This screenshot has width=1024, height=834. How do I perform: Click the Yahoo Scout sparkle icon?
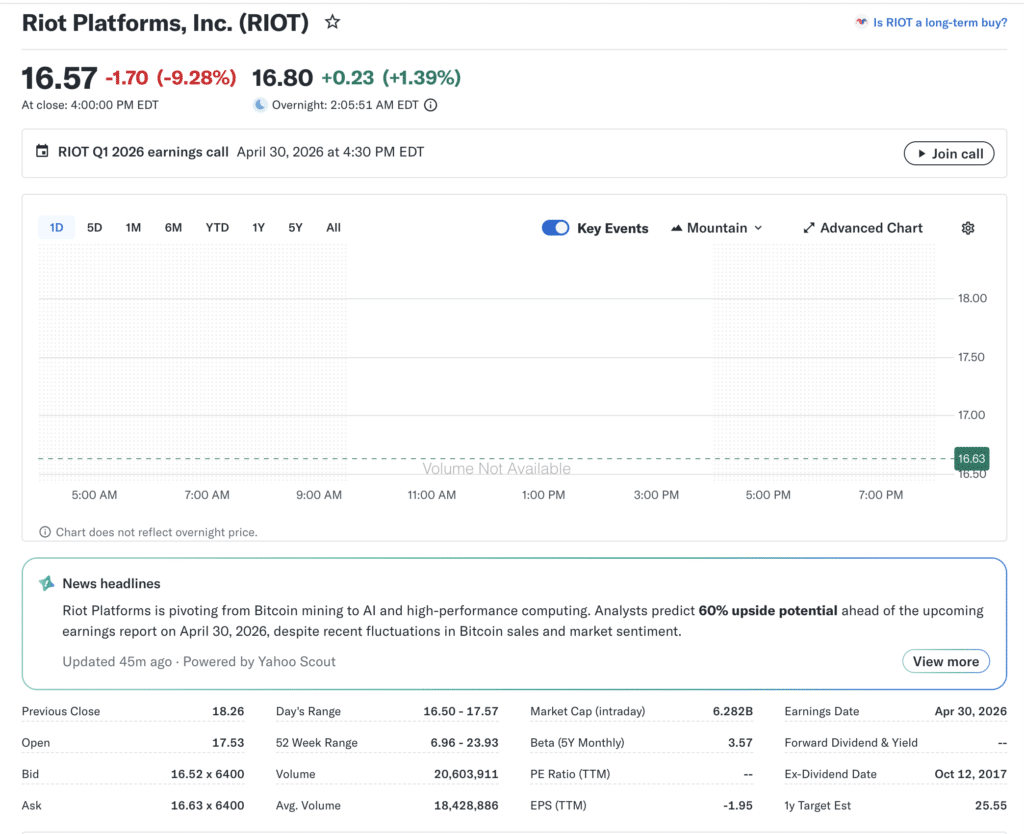(46, 583)
